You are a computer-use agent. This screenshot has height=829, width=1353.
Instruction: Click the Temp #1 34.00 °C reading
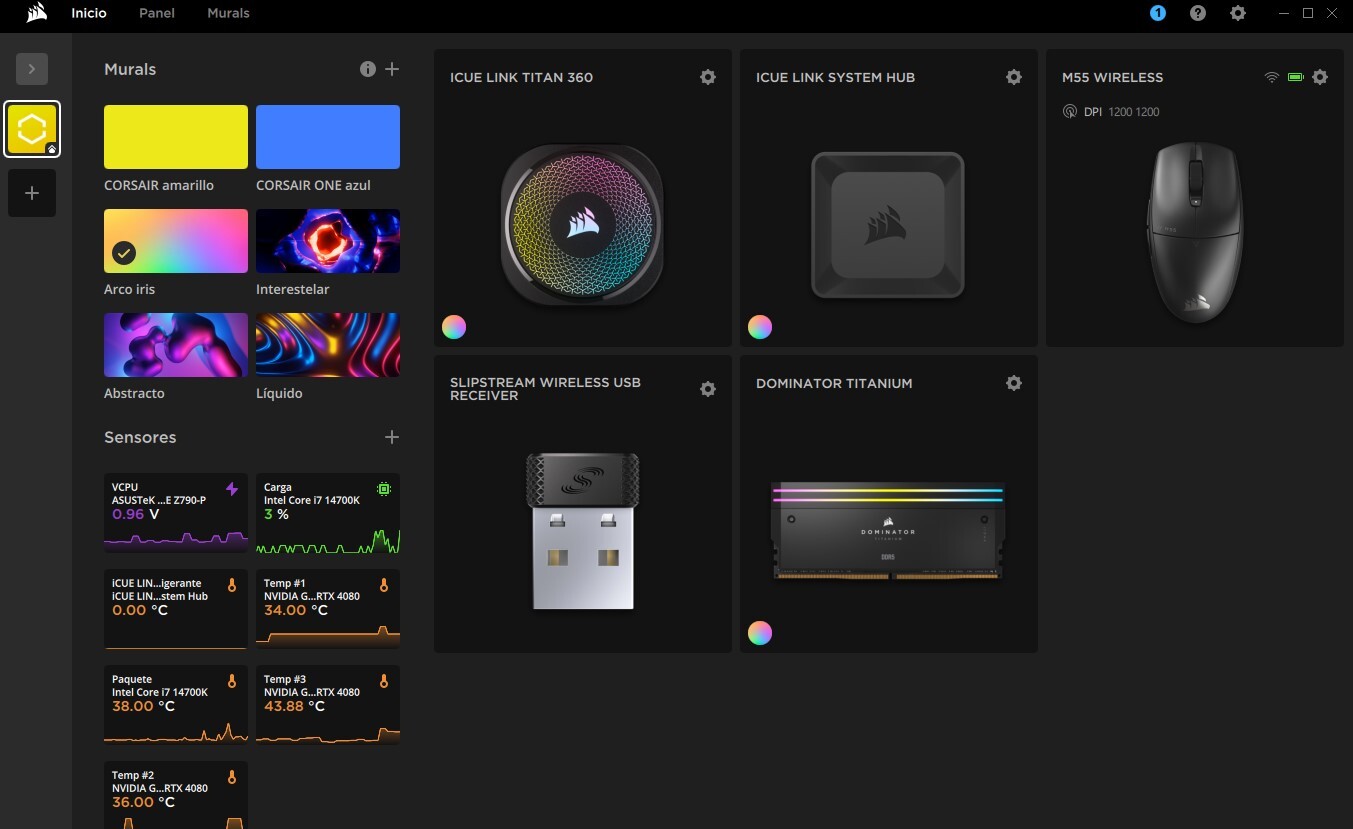point(295,610)
